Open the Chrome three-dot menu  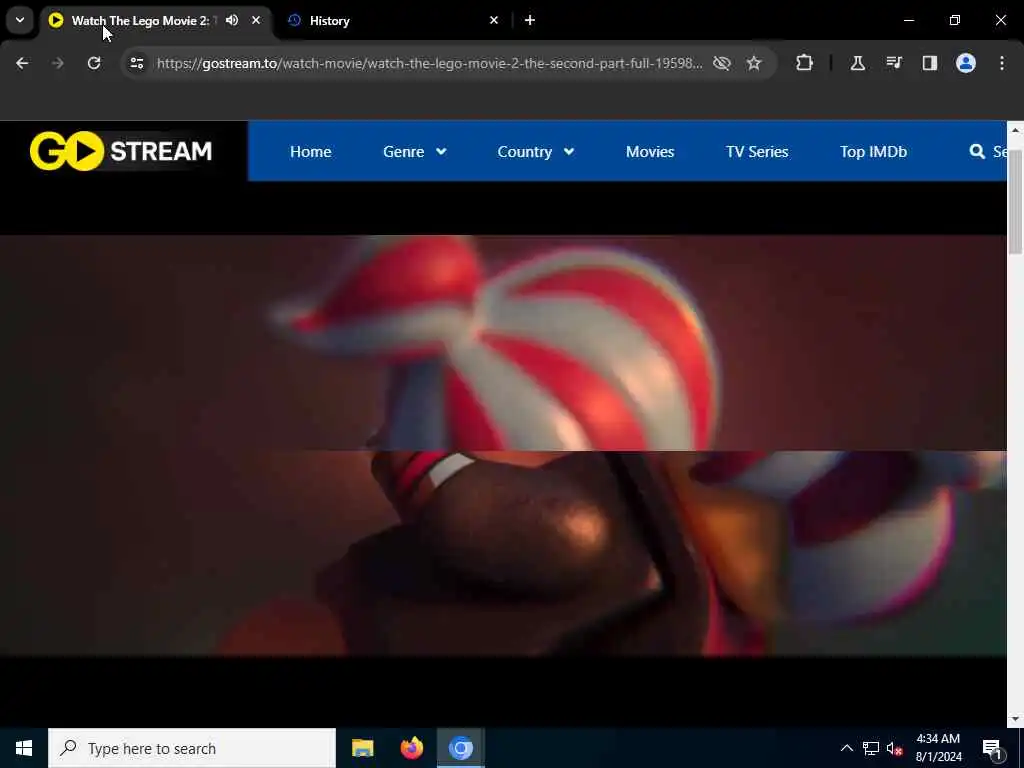coord(1002,63)
